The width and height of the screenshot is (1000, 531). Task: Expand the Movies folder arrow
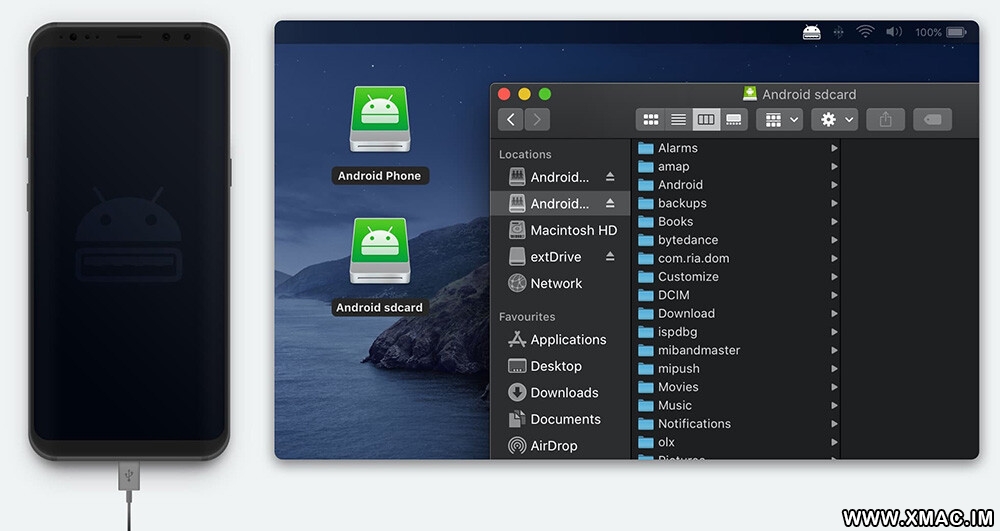point(834,387)
